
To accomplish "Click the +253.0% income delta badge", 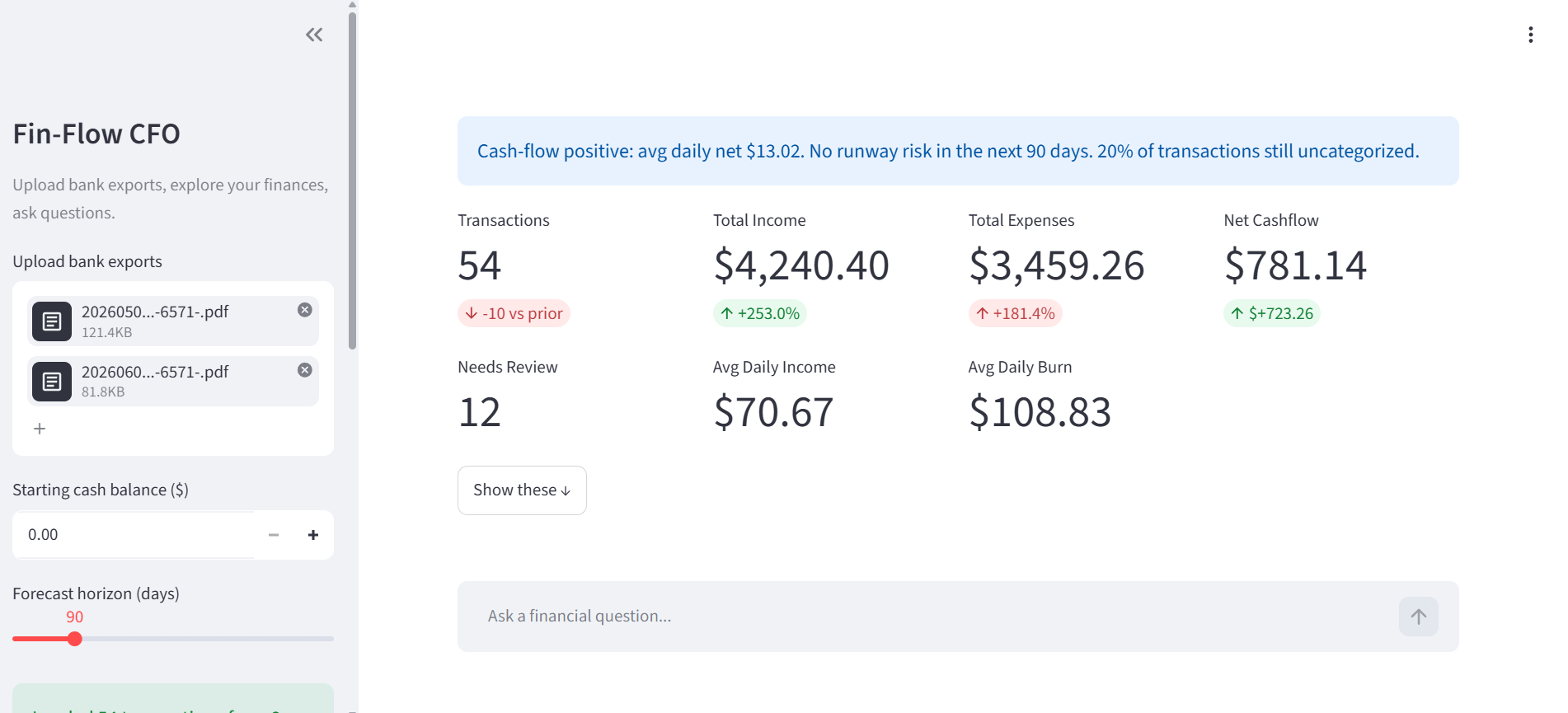I will click(x=759, y=313).
